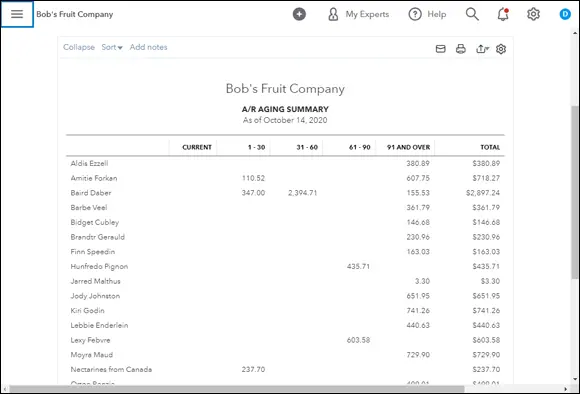Select customer Jody Johnston
This screenshot has height=394, width=580.
click(95, 296)
